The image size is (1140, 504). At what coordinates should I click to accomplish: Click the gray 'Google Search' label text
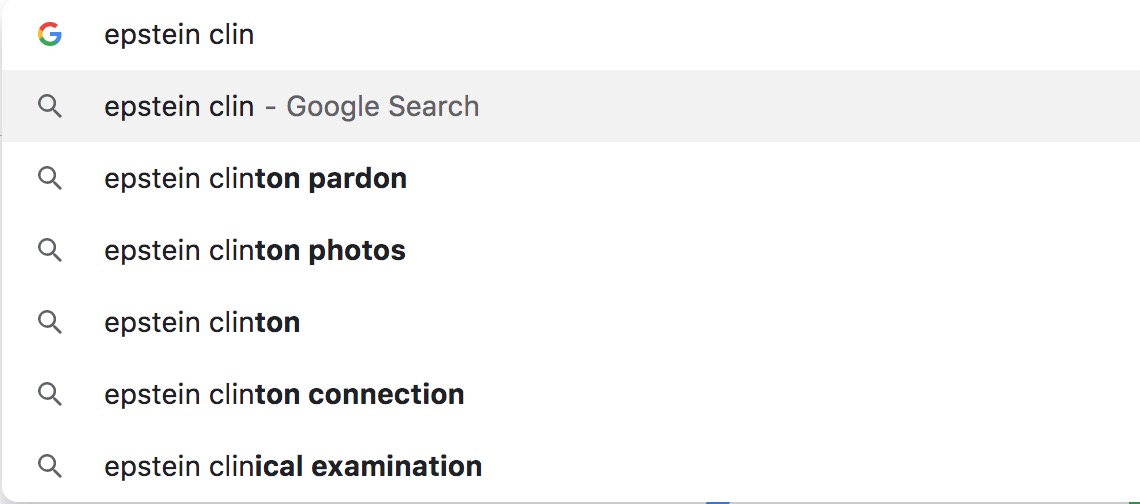point(382,107)
